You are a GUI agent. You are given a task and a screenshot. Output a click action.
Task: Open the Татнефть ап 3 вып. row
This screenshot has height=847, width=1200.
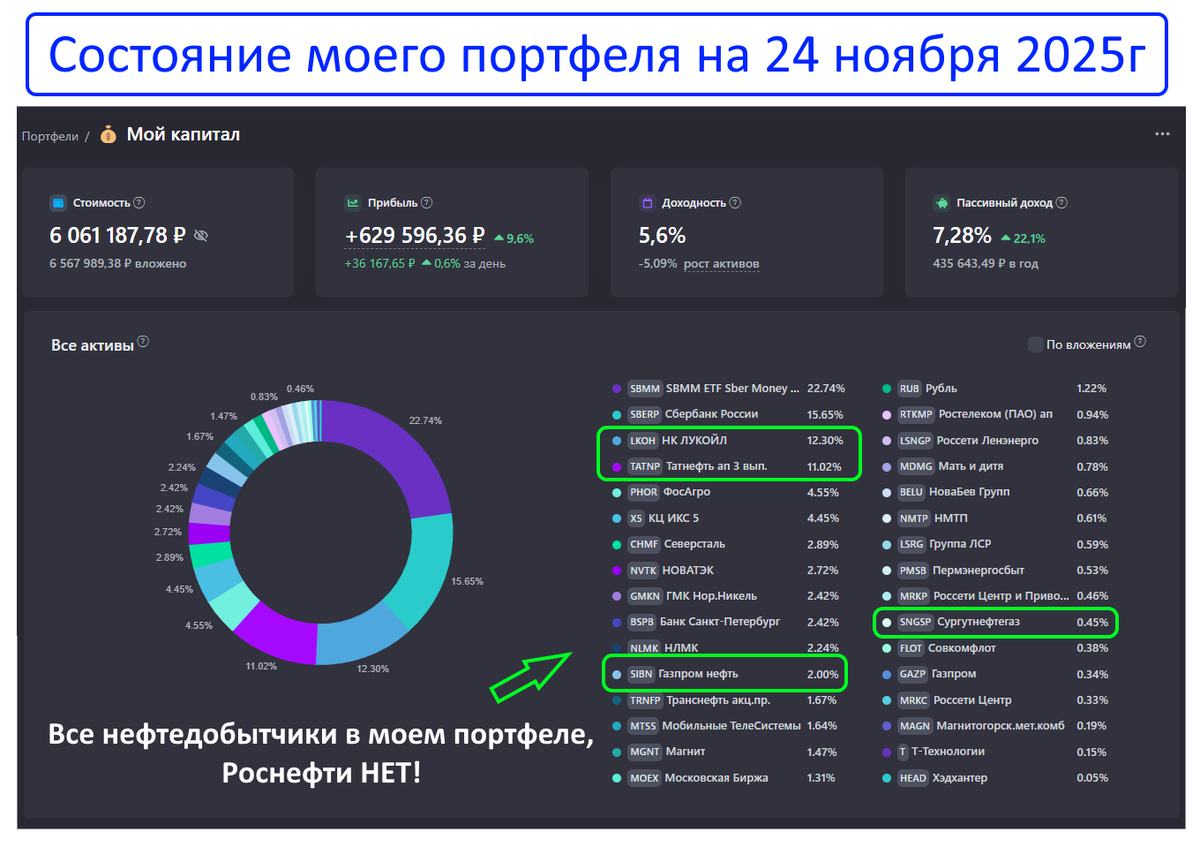(x=726, y=466)
